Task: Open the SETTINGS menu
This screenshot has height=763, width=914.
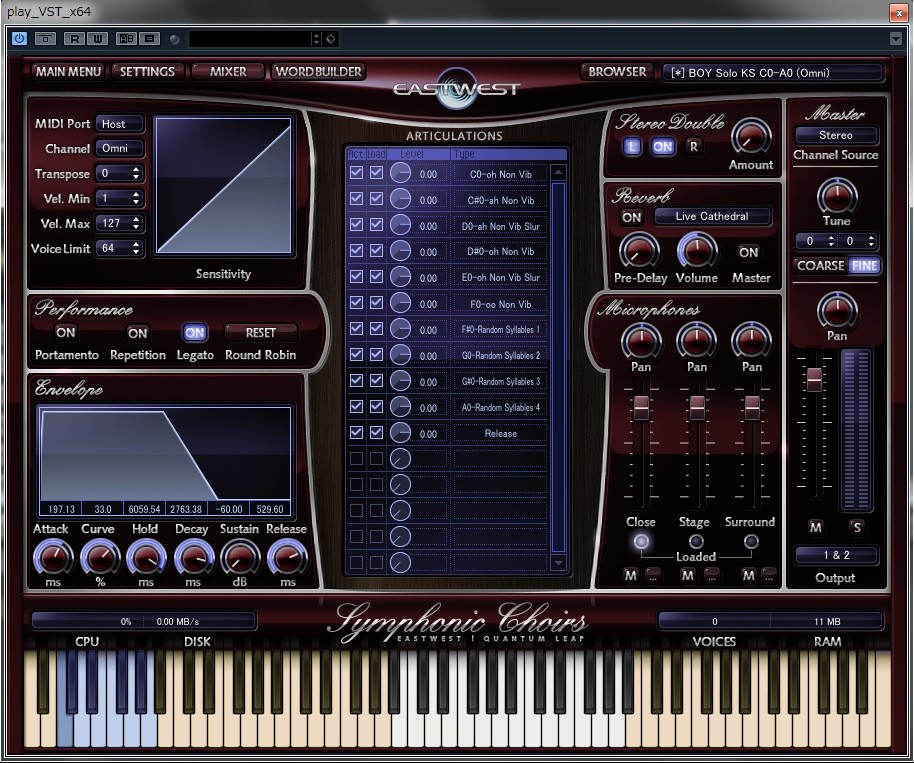Action: (x=147, y=72)
